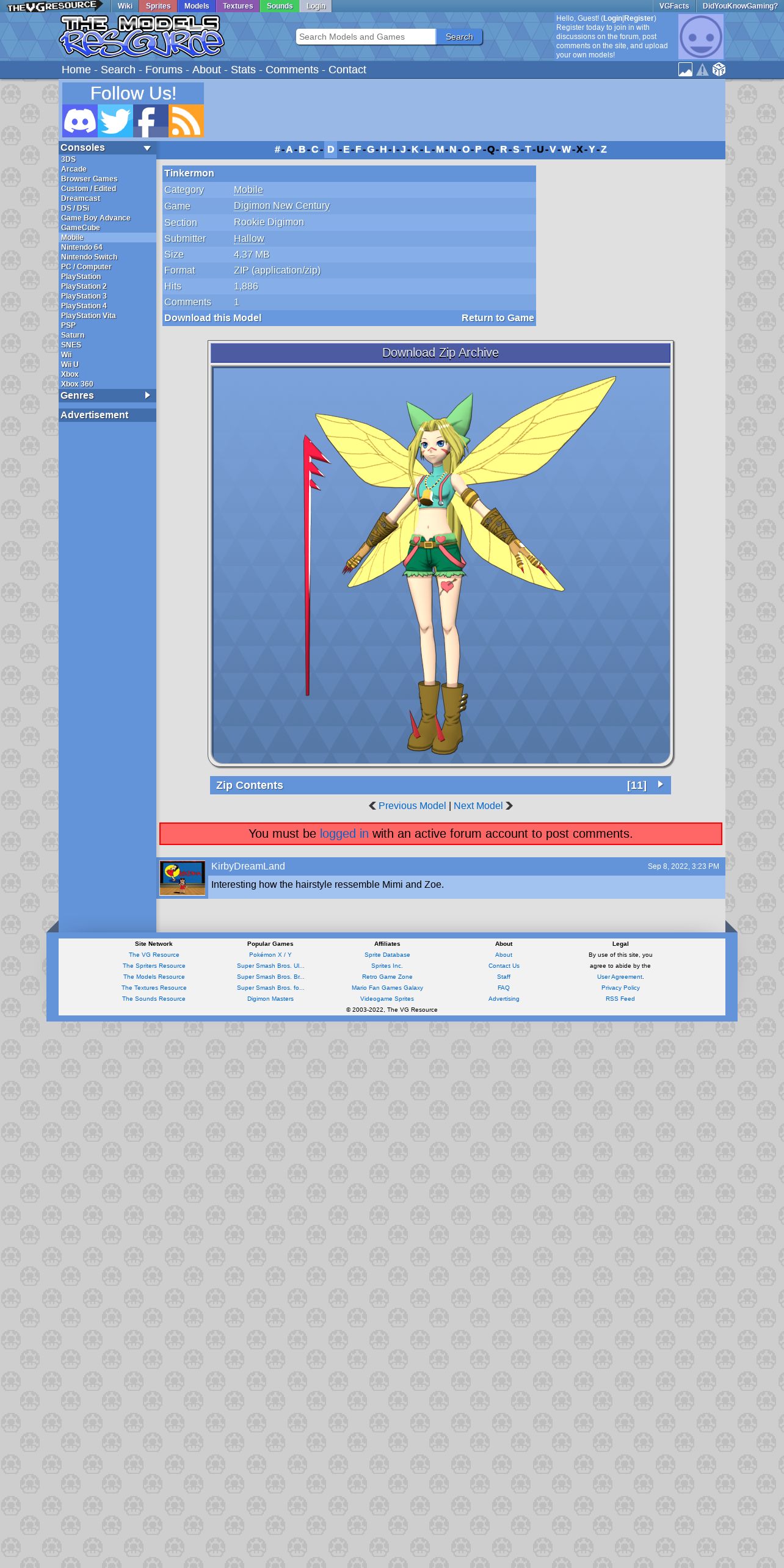Open Nintendo Switch console in sidebar

coord(89,257)
